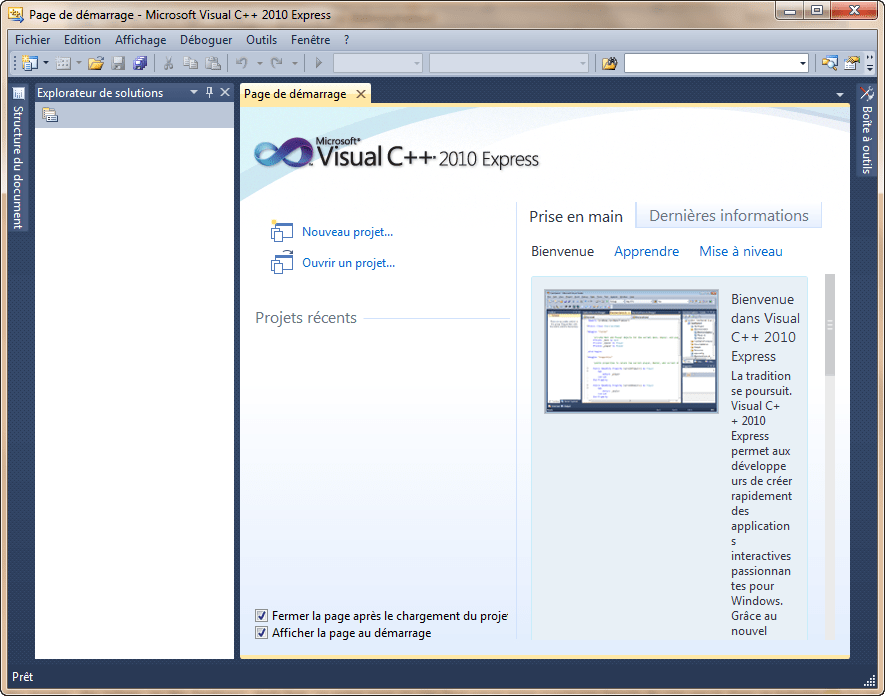Click the start page vertical scrollbar thumb
Screen dimensions: 885x696
(830, 325)
